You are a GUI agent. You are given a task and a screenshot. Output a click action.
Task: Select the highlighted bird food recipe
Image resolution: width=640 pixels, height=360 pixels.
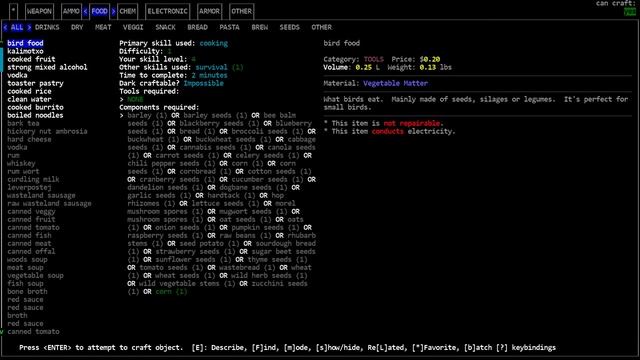[x=25, y=43]
